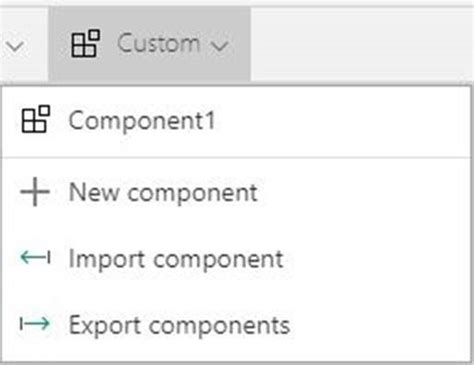Image resolution: width=474 pixels, height=365 pixels.
Task: Click empty toolbar area right of Custom
Action: (x=362, y=44)
